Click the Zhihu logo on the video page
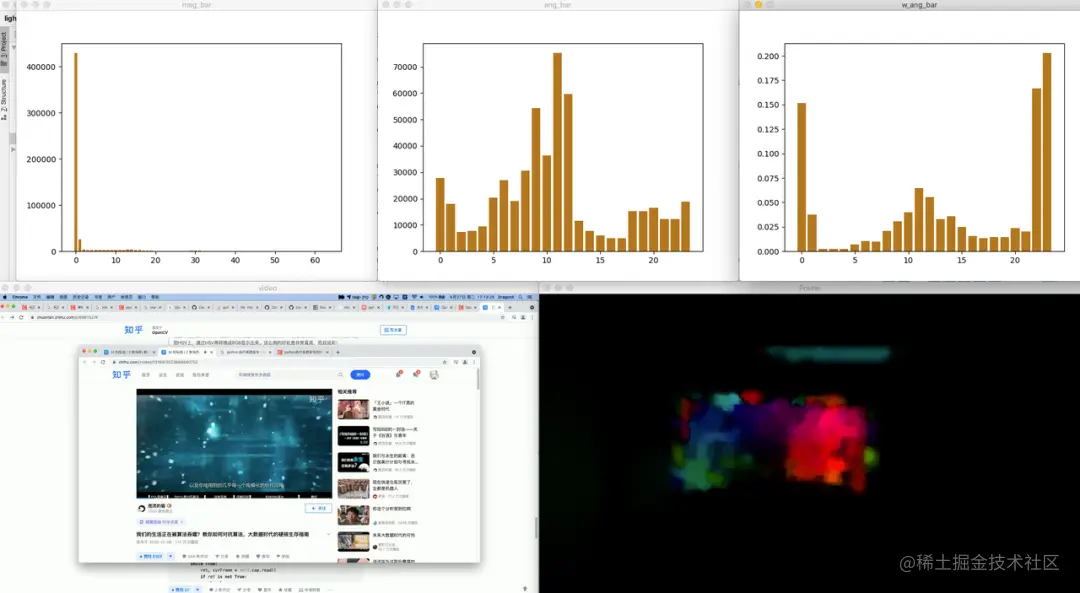This screenshot has width=1080, height=593. click(x=121, y=375)
